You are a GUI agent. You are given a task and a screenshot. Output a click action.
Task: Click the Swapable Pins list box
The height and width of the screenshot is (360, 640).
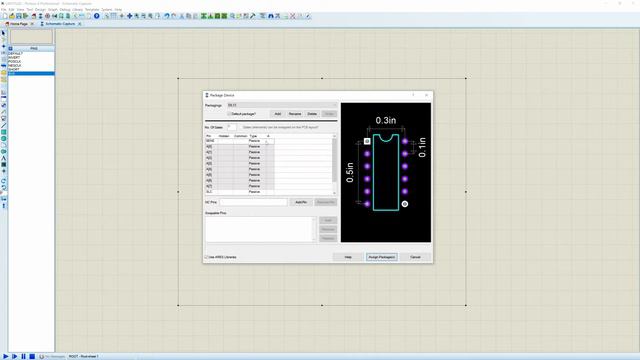261,229
